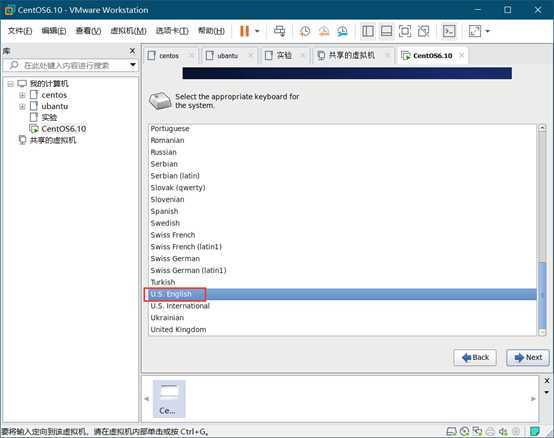Select Slovak (qwerty) keyboard layout
This screenshot has width=554, height=438.
coord(342,188)
